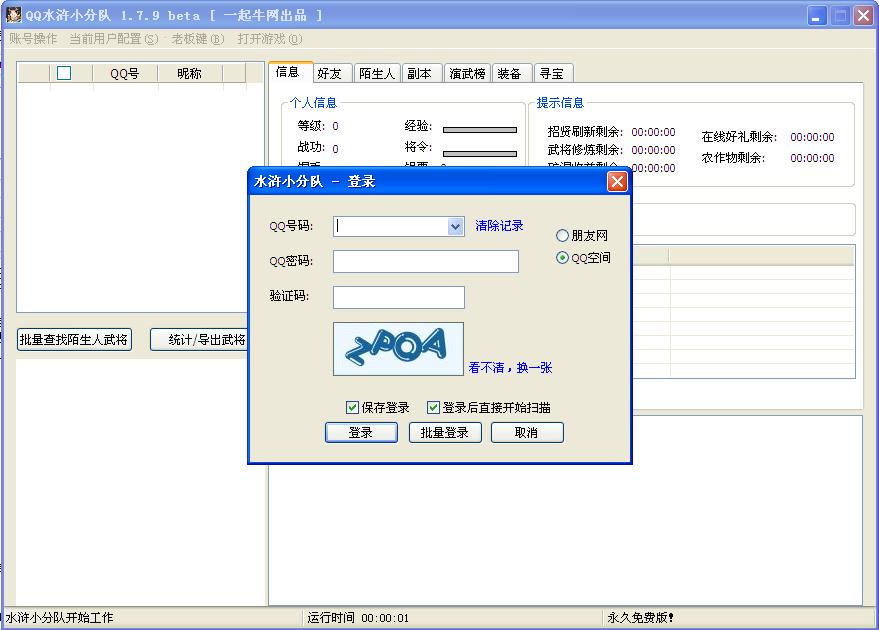The height and width of the screenshot is (630, 879).
Task: Focus the QQ密码 input field
Action: pyautogui.click(x=426, y=262)
